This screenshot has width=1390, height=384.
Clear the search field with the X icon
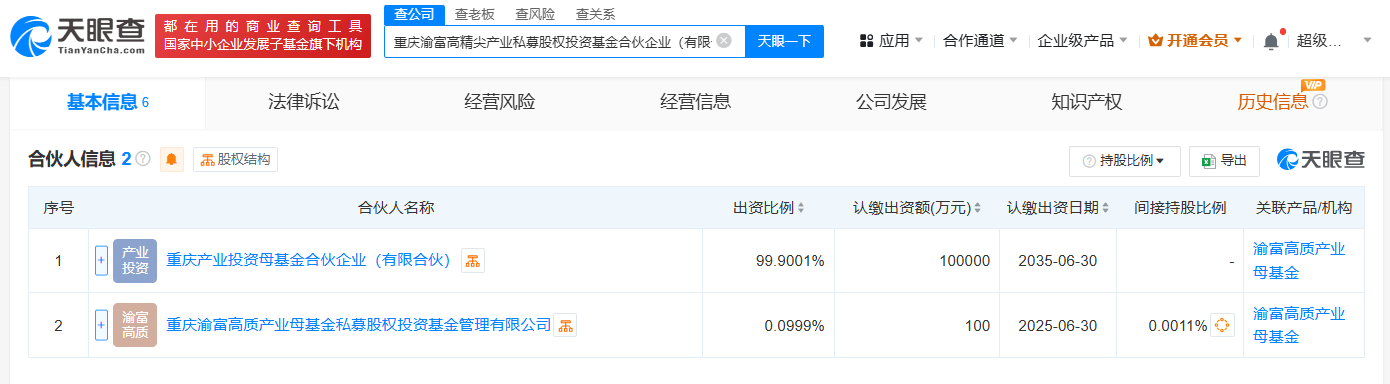[724, 41]
